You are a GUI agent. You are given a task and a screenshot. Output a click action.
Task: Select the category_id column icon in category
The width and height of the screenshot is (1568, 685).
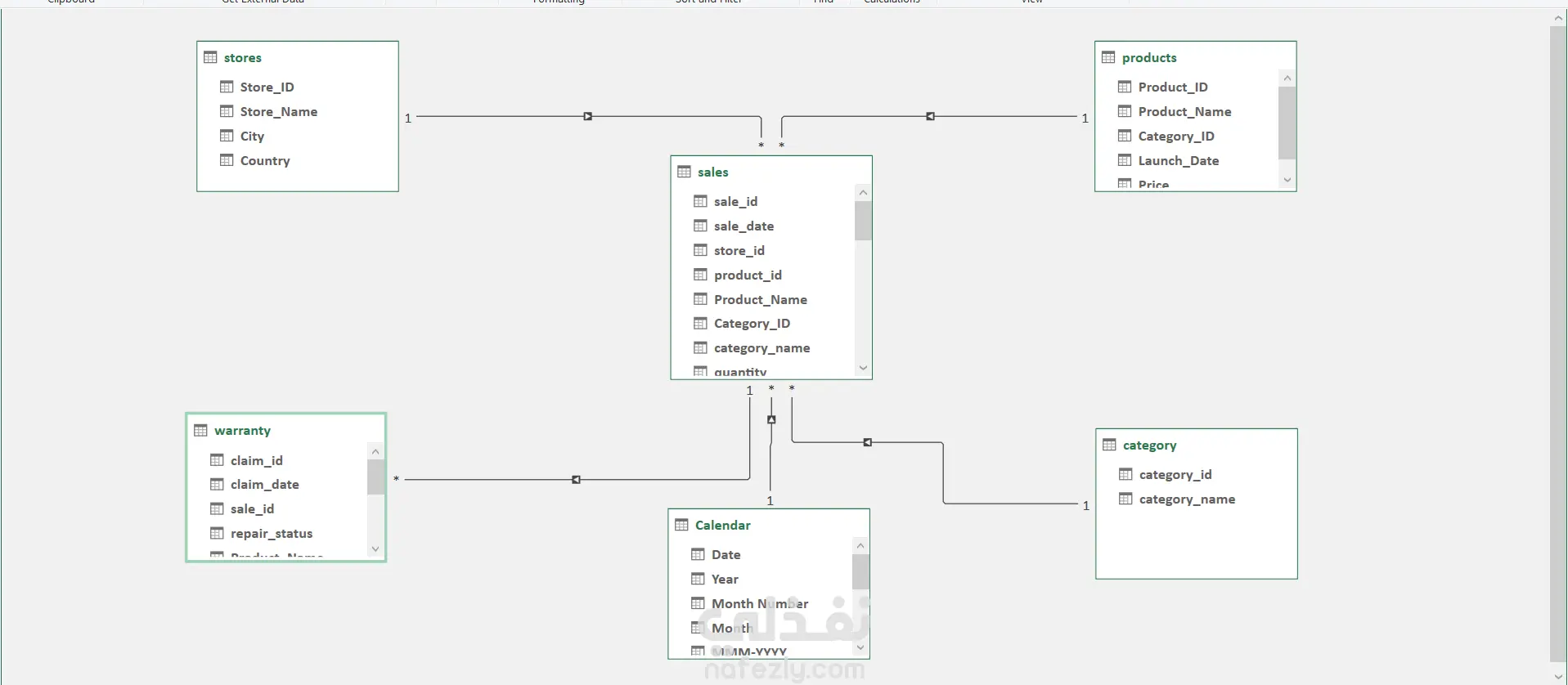tap(1125, 474)
